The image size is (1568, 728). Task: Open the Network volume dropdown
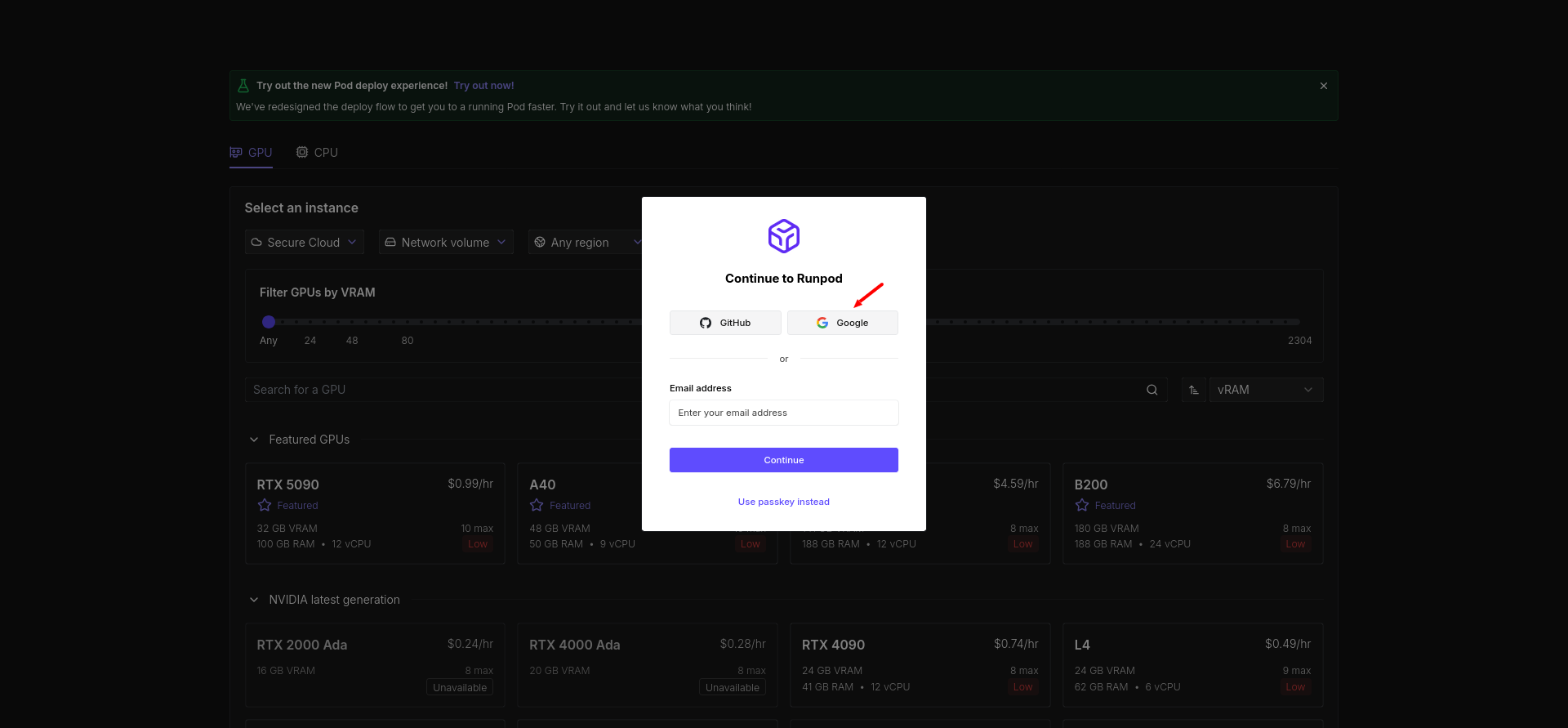coord(446,243)
